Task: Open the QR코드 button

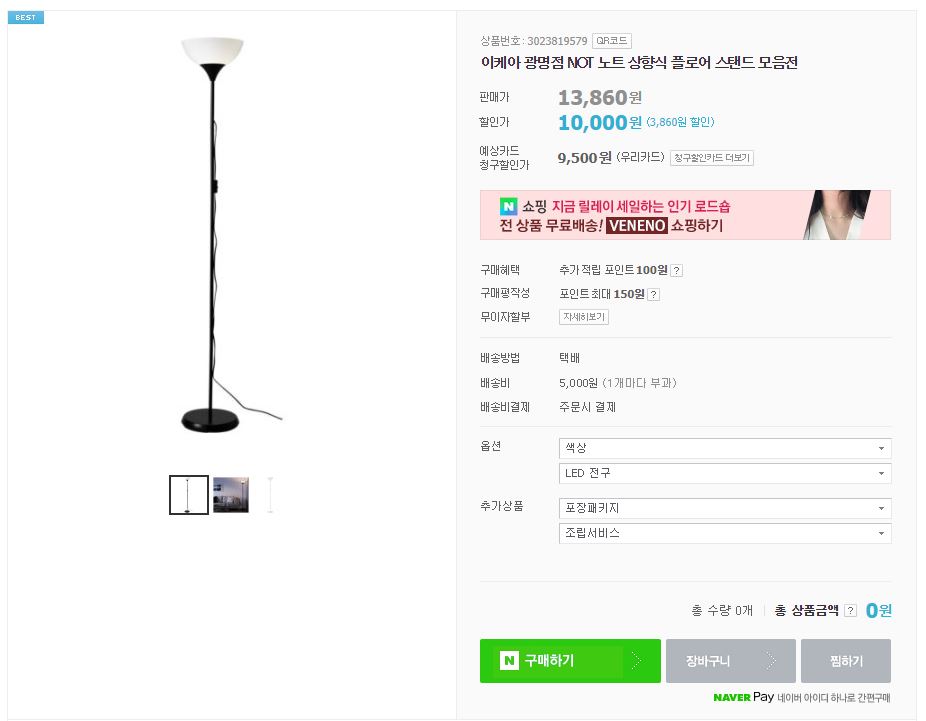Action: 612,41
